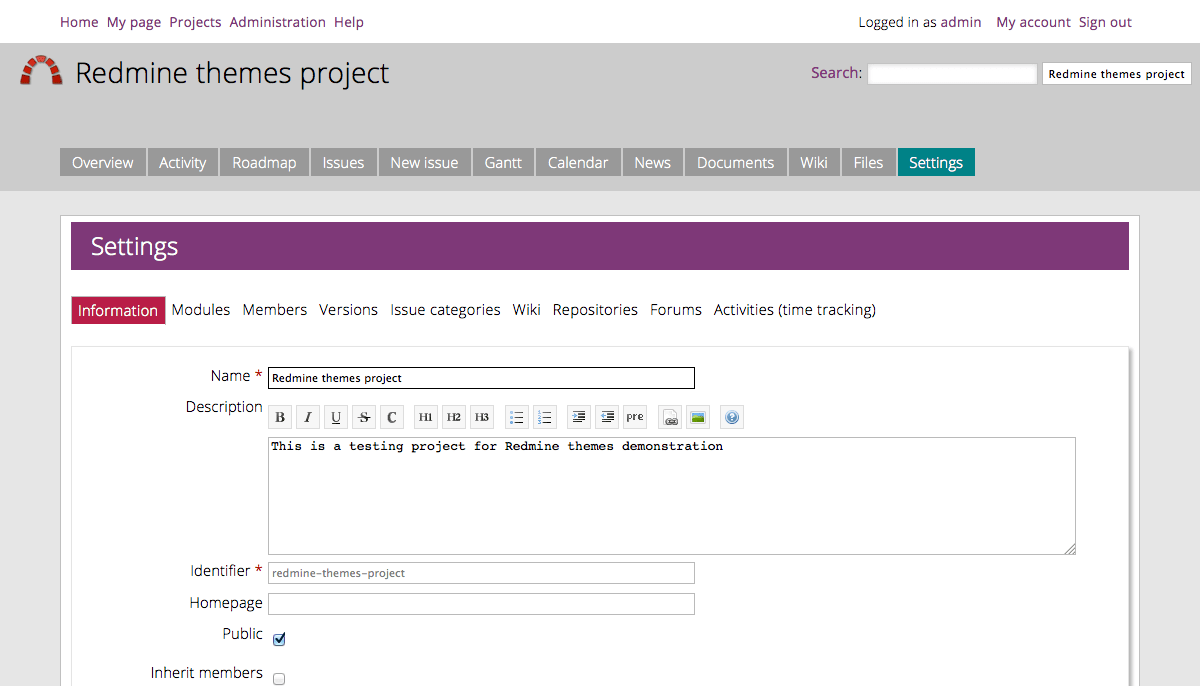Open the Administration link
1200x686 pixels.
(277, 22)
